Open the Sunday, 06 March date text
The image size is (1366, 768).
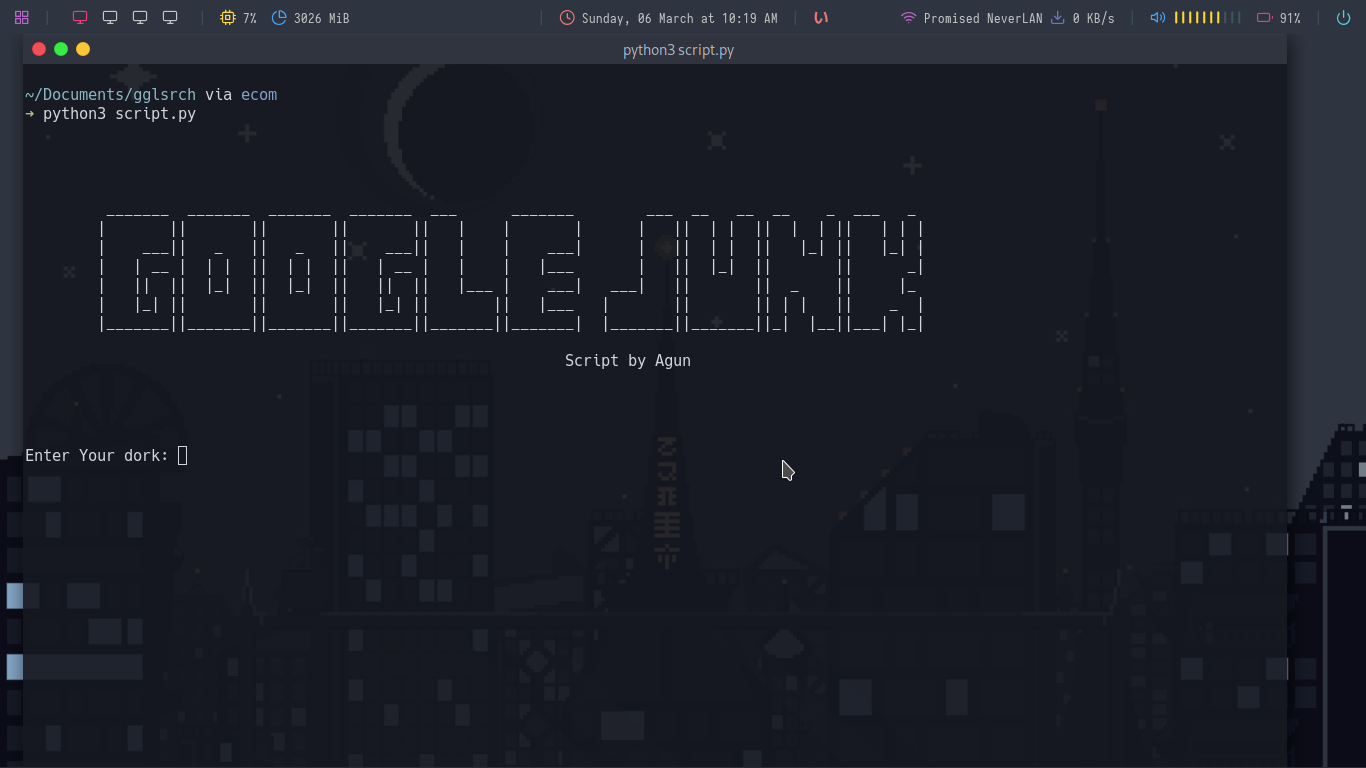[680, 18]
